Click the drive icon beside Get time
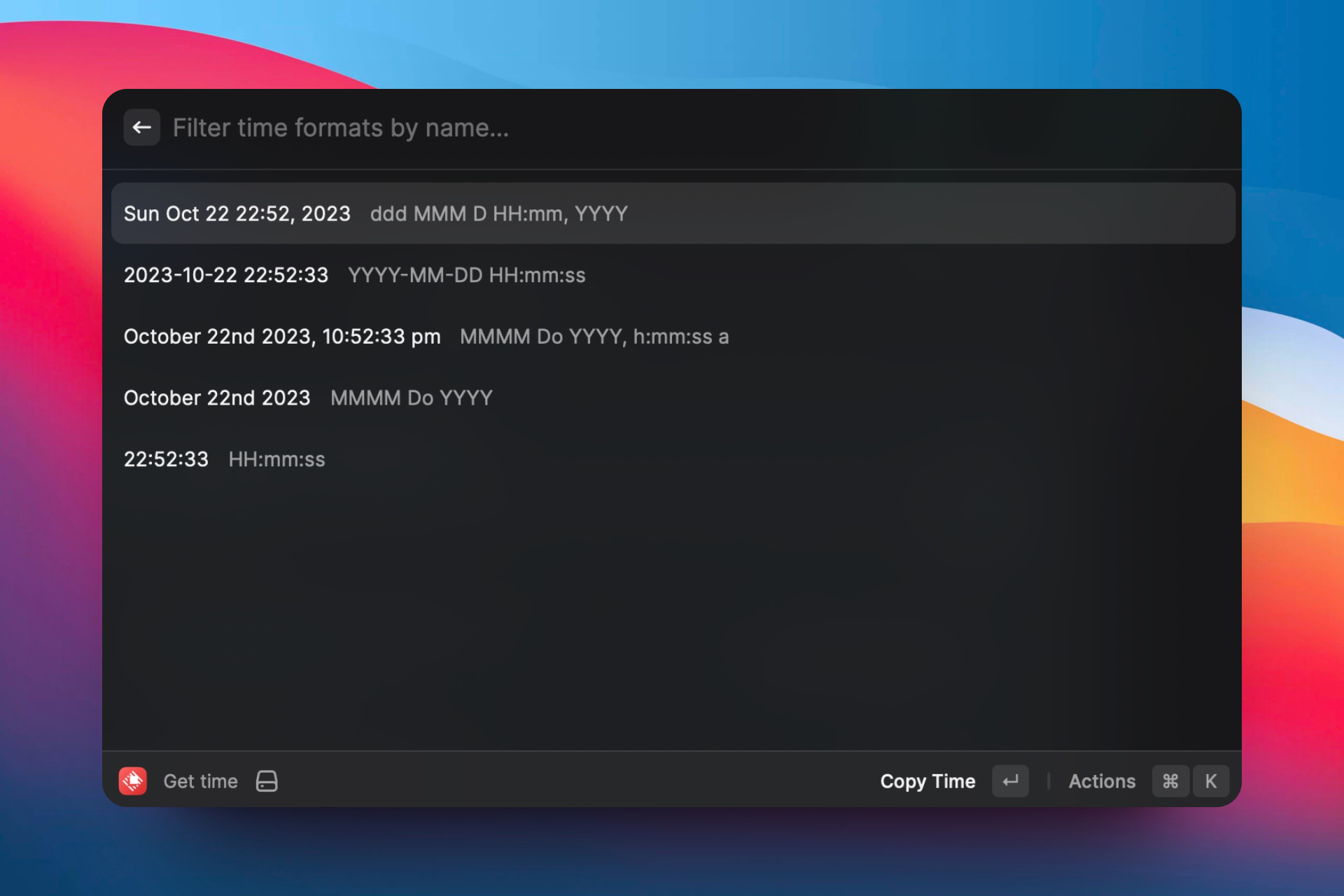 267,781
